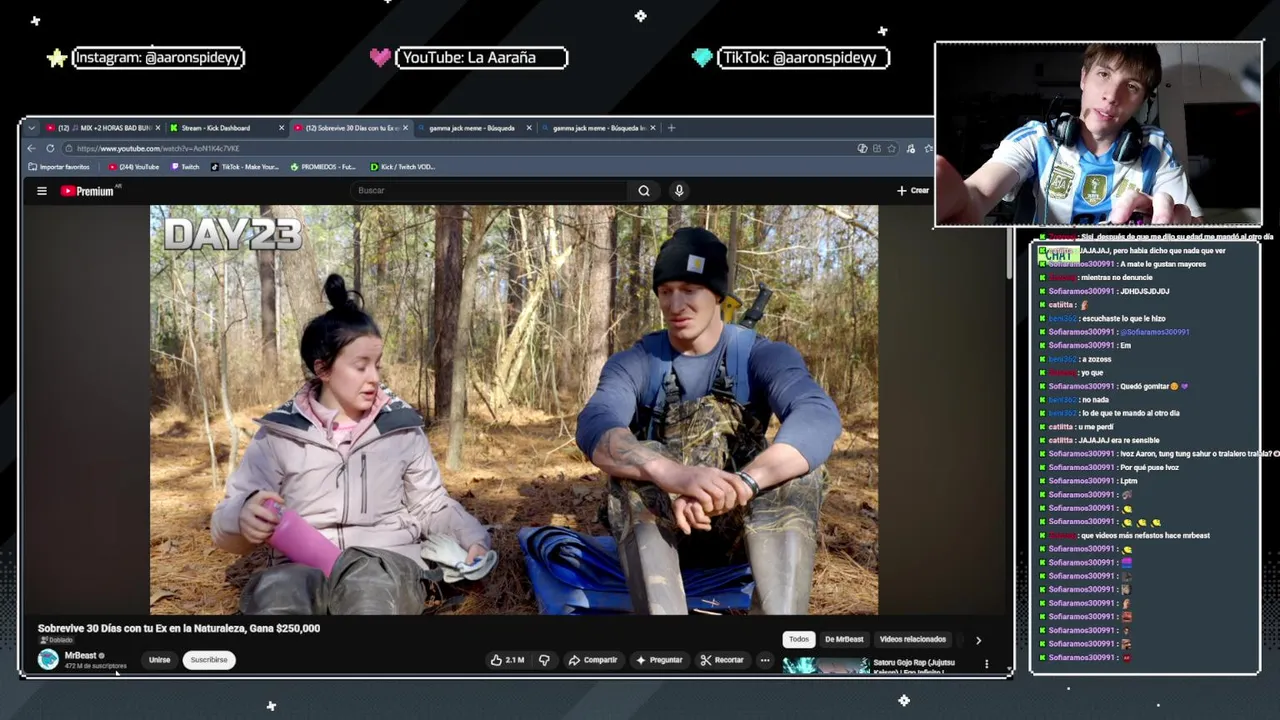1280x720 pixels.
Task: Close the Sobrevive 30 Días tab
Action: click(406, 128)
